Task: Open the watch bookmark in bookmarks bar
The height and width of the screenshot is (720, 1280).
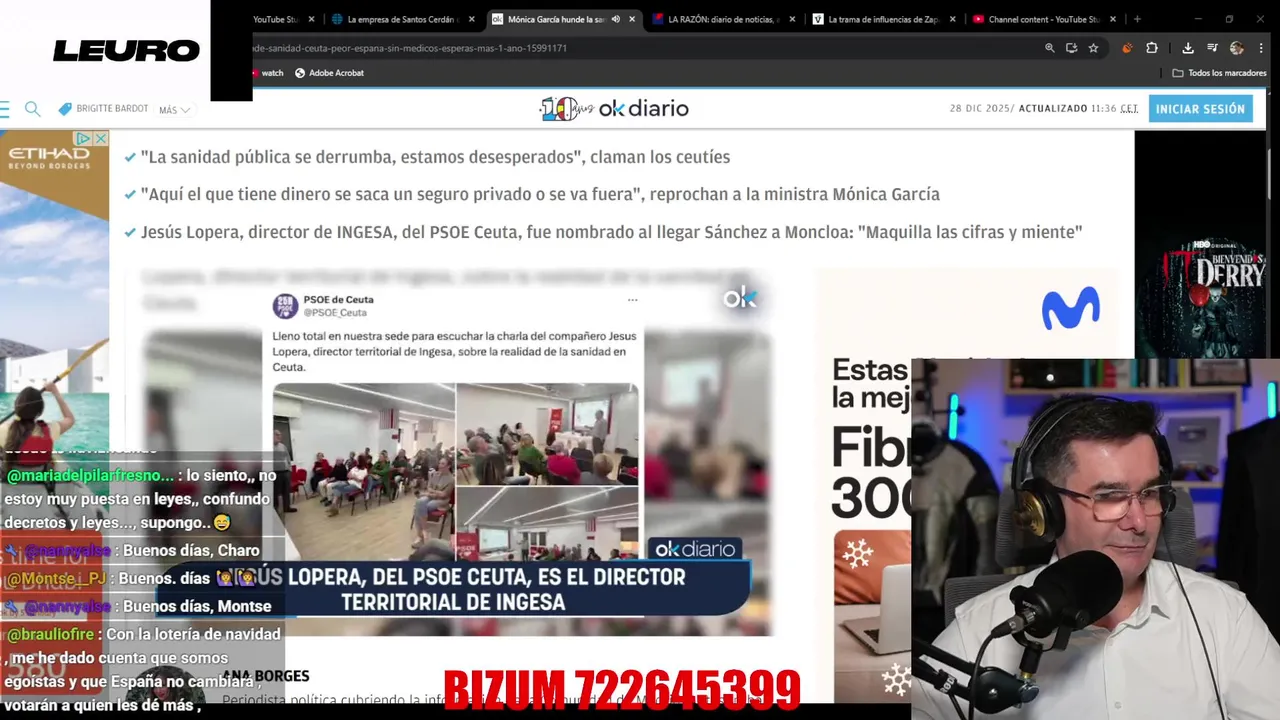Action: click(267, 73)
